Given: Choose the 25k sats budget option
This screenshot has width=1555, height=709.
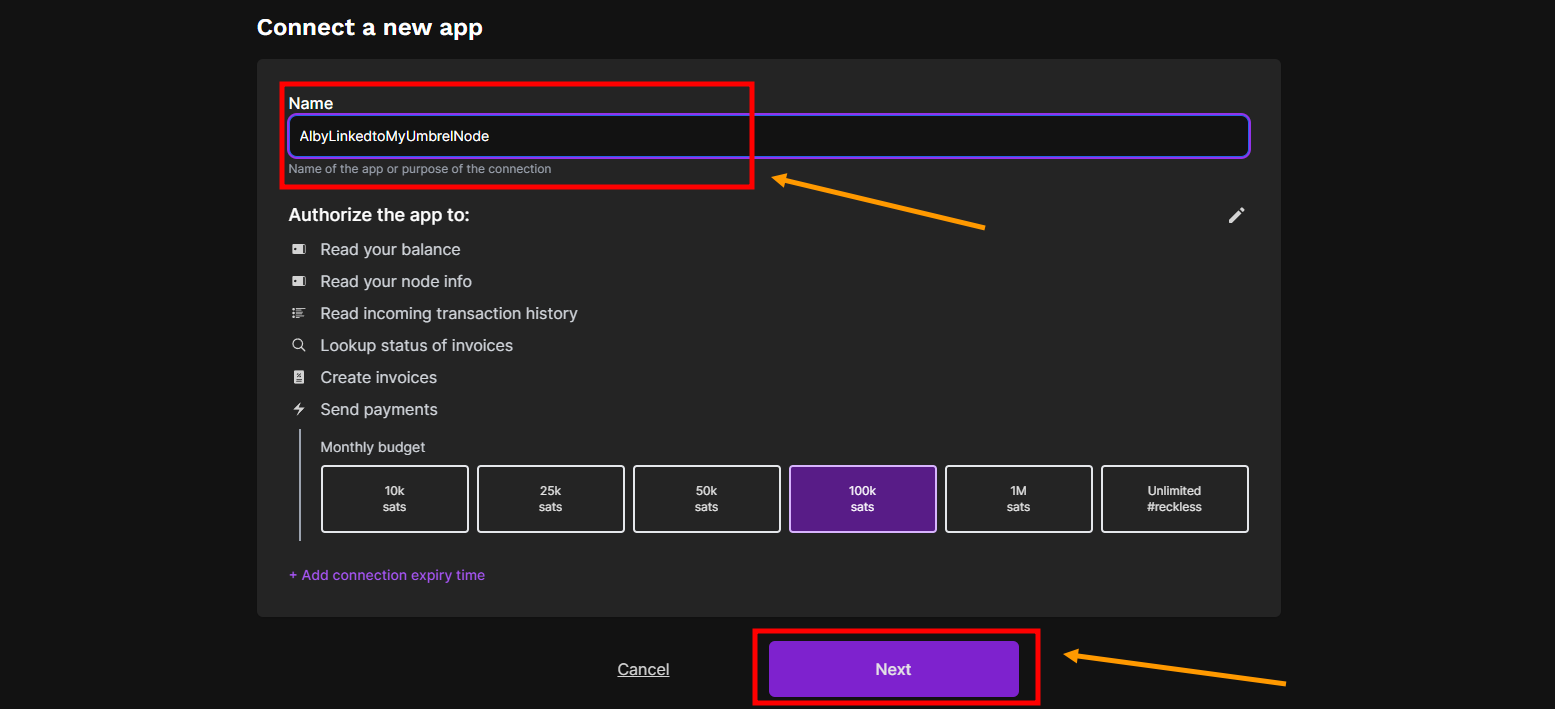Looking at the screenshot, I should click(x=550, y=499).
